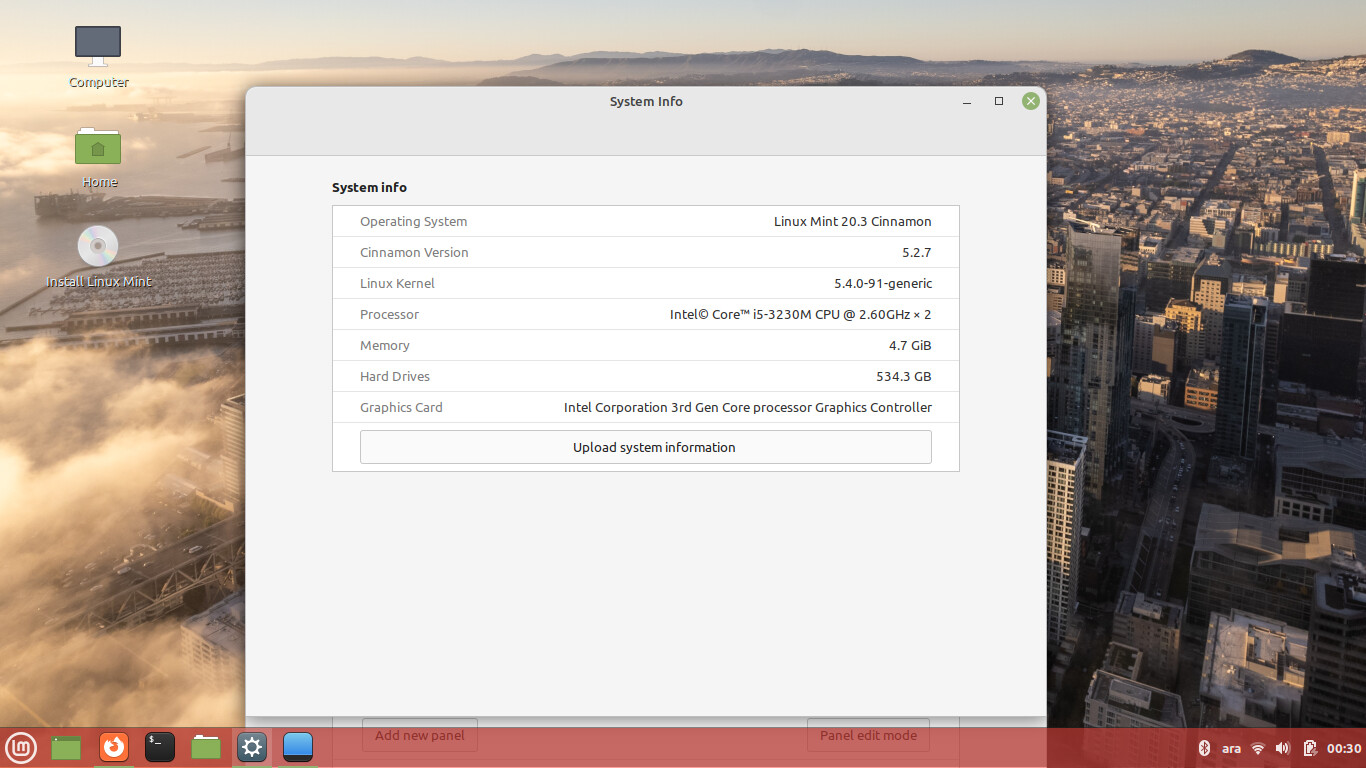Launch Firefox from the panel

(114, 747)
